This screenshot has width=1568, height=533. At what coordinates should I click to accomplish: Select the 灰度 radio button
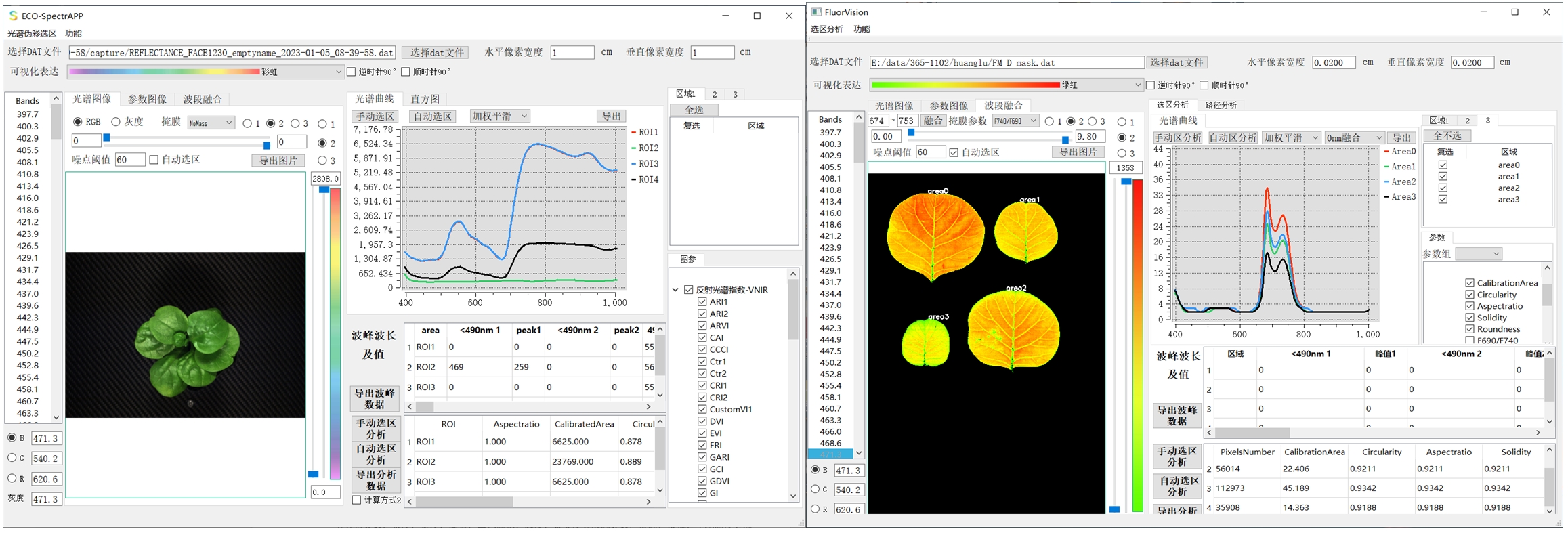click(116, 122)
